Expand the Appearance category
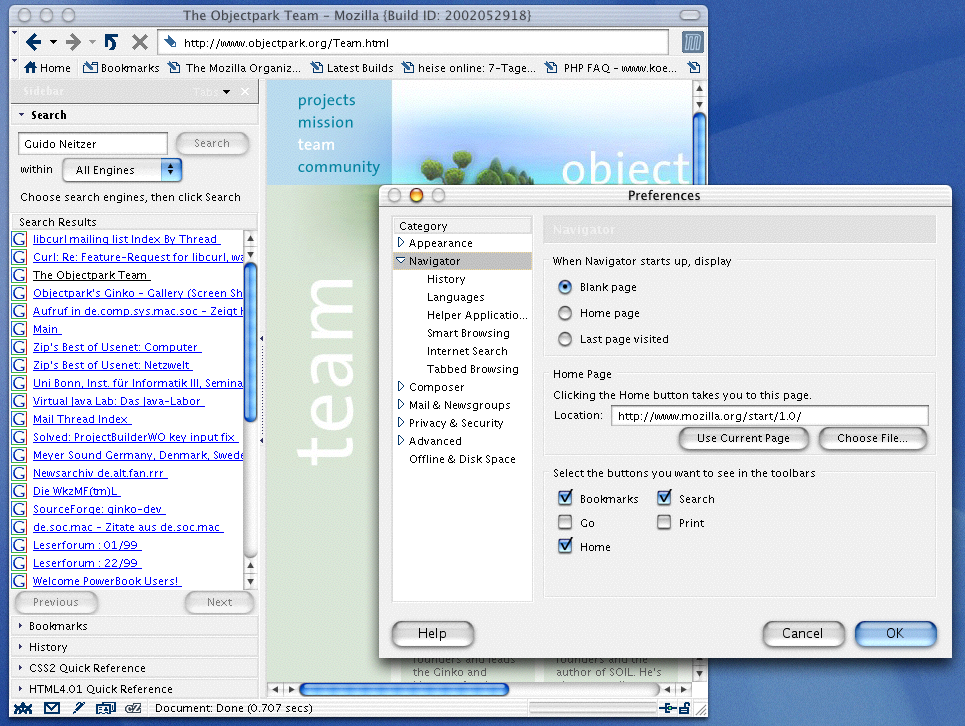 tap(401, 242)
